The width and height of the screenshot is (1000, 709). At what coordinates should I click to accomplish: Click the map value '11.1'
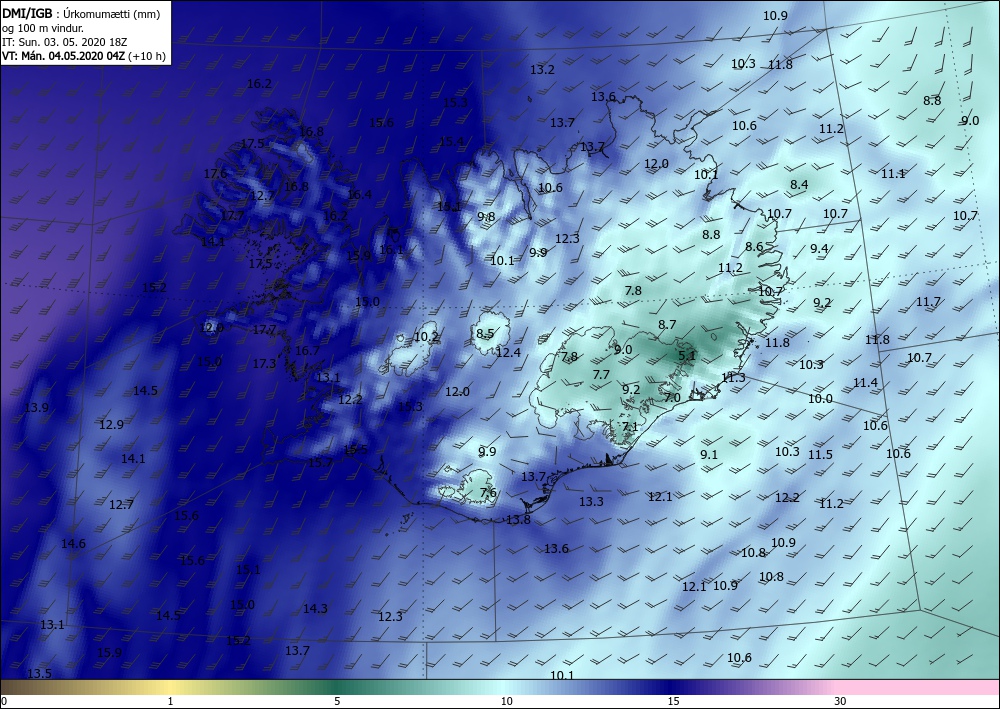pyautogui.click(x=893, y=173)
